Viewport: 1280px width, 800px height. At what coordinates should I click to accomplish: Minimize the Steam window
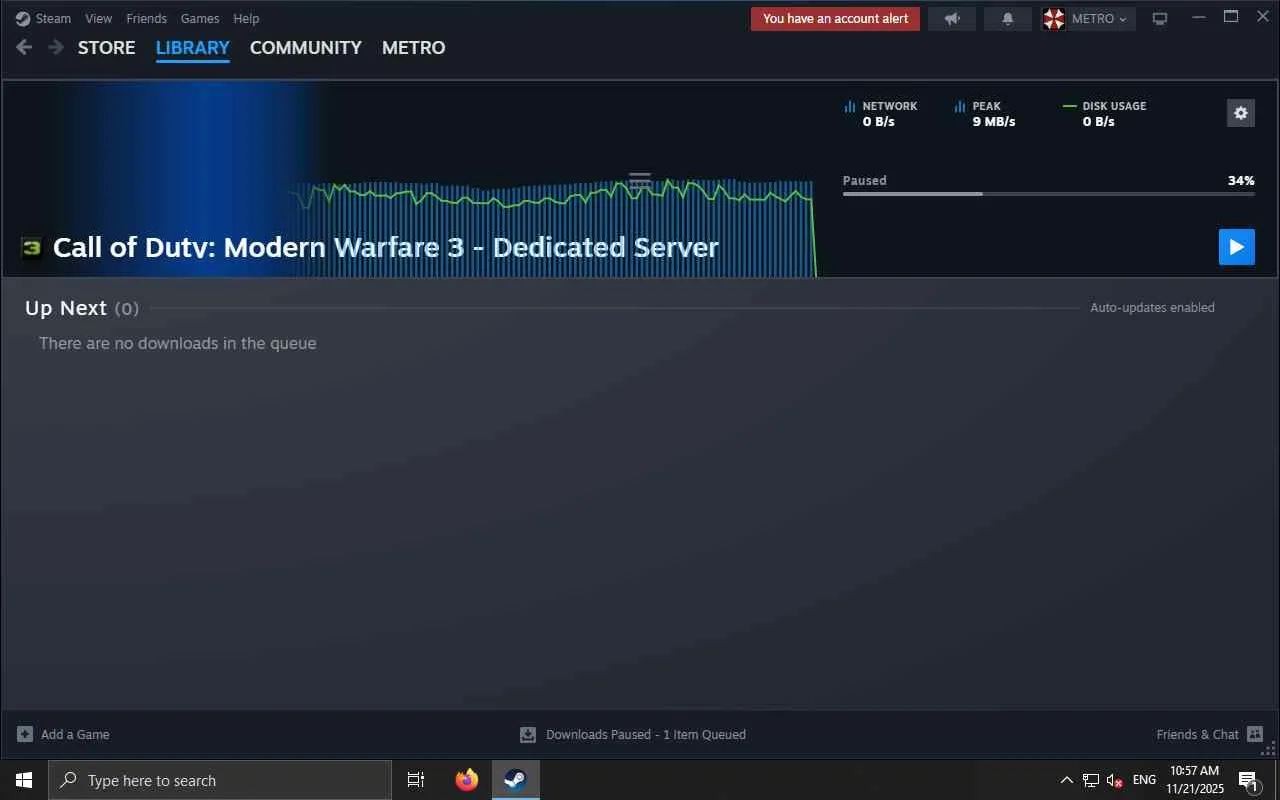pyautogui.click(x=1199, y=17)
